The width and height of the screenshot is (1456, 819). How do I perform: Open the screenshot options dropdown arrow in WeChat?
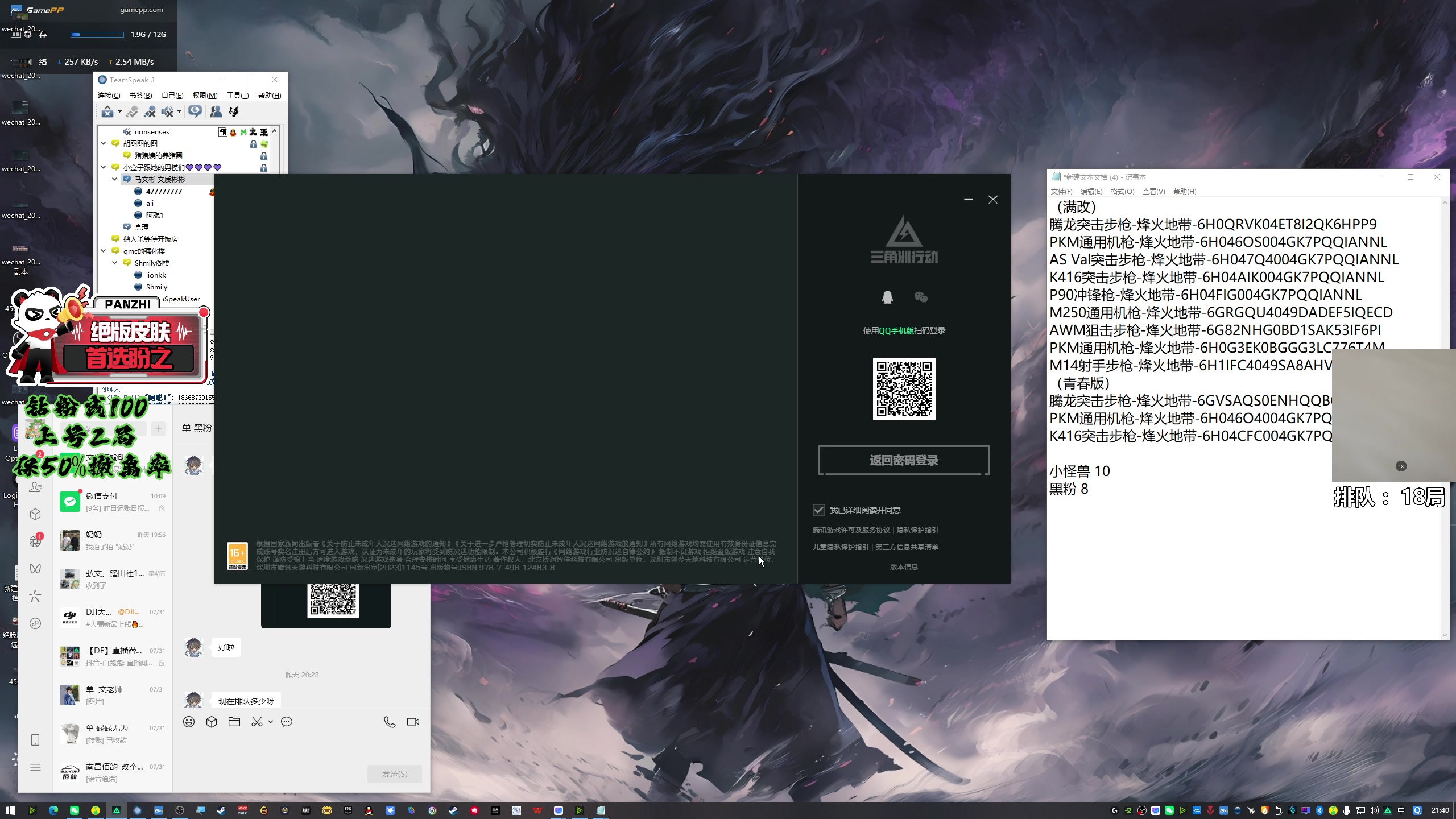(271, 722)
